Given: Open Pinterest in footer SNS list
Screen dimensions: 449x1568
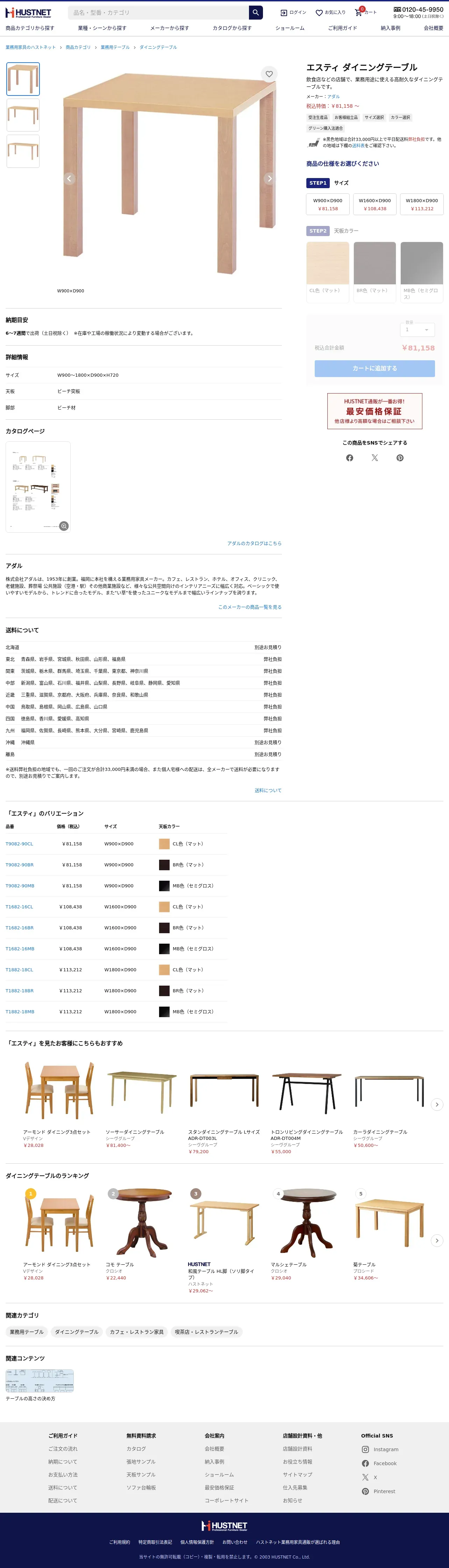Looking at the screenshot, I should 378,1491.
